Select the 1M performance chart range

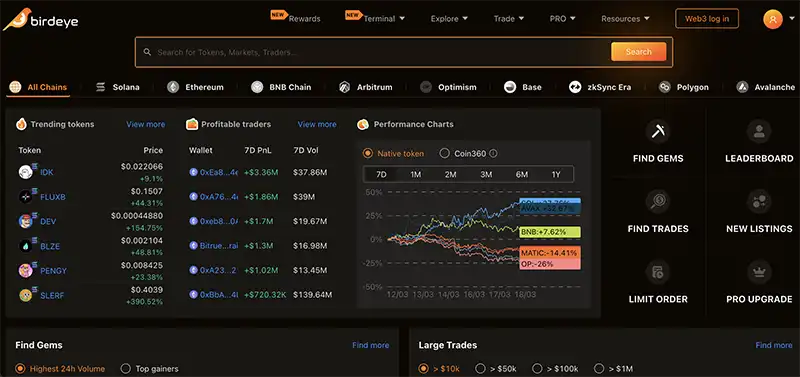pyautogui.click(x=416, y=174)
